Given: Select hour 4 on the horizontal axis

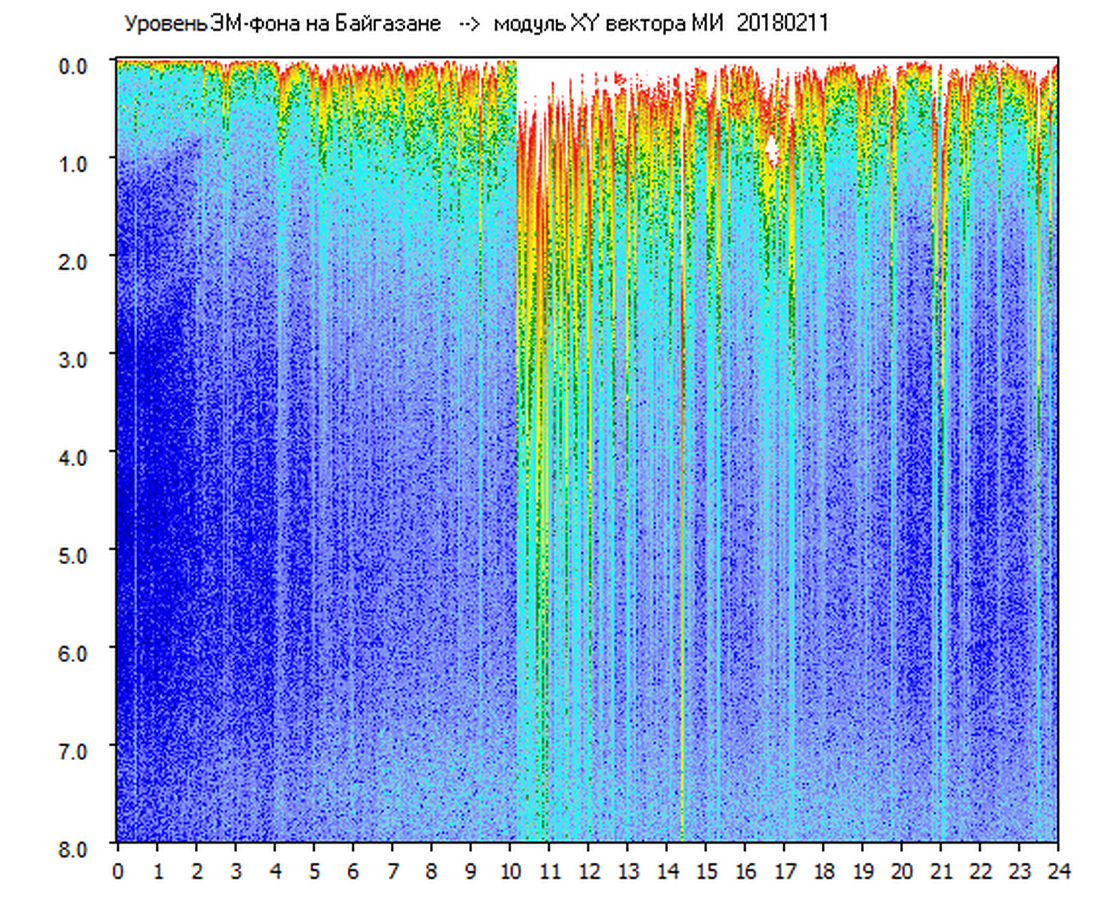Looking at the screenshot, I should coord(275,871).
